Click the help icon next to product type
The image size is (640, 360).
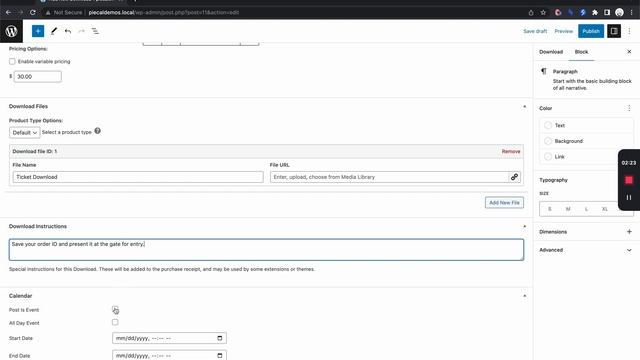[98, 131]
